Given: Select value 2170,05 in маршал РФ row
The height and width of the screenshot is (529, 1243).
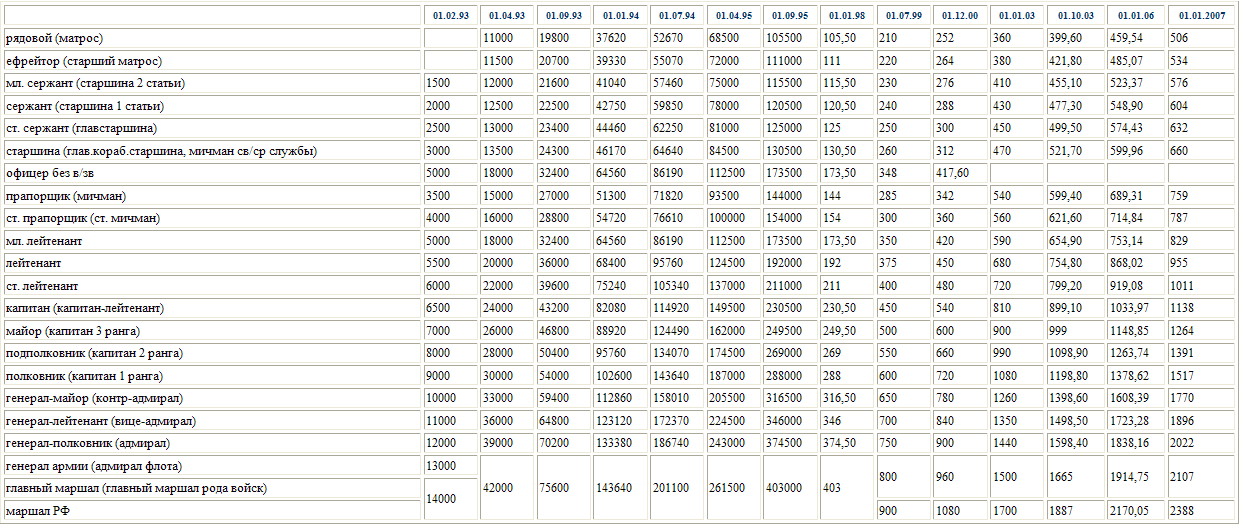Looking at the screenshot, I should pyautogui.click(x=1131, y=511).
